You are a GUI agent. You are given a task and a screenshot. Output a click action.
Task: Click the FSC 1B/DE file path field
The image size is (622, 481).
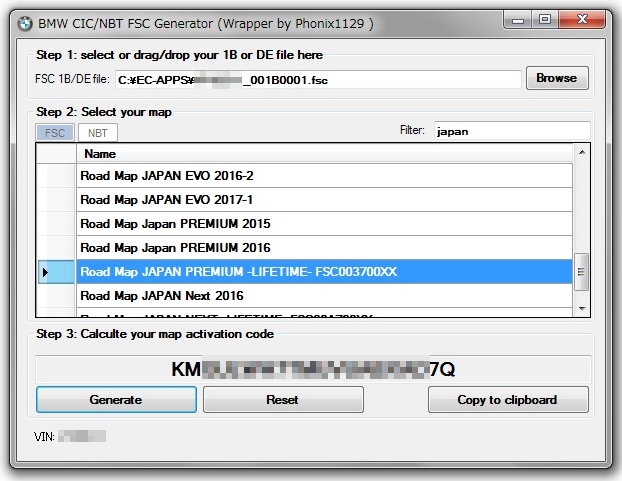click(x=318, y=80)
